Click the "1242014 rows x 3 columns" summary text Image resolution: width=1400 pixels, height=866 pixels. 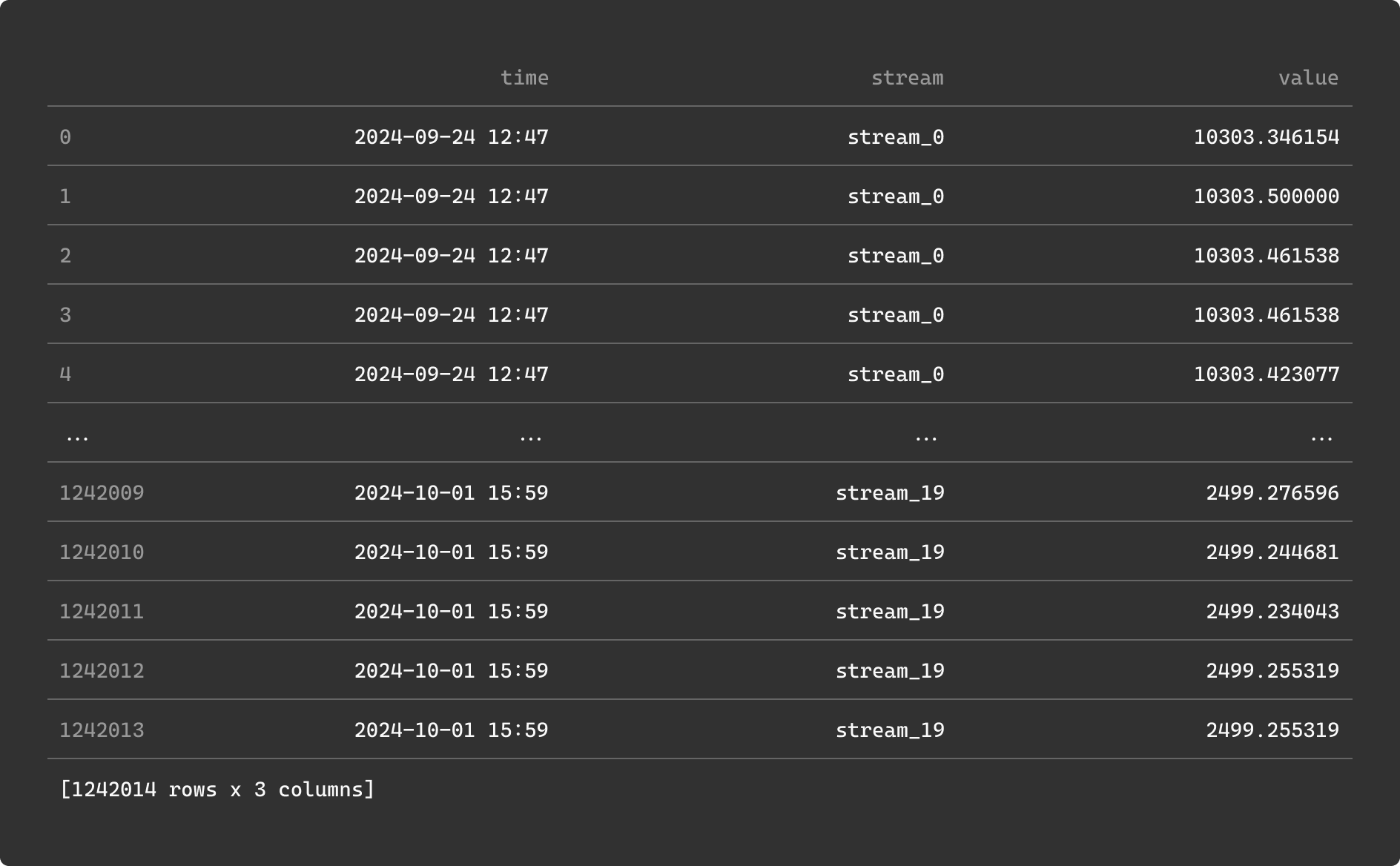[217, 790]
